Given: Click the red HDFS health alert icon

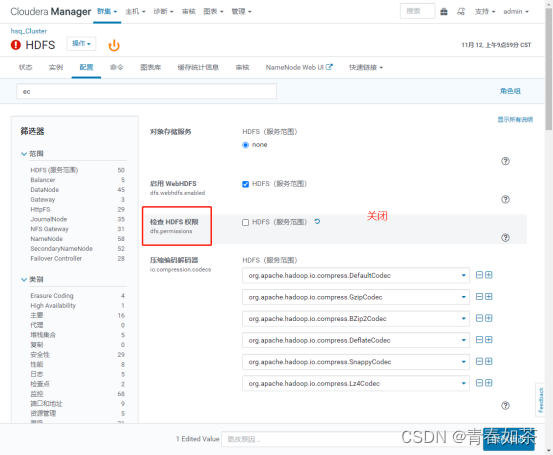Looking at the screenshot, I should tap(16, 45).
